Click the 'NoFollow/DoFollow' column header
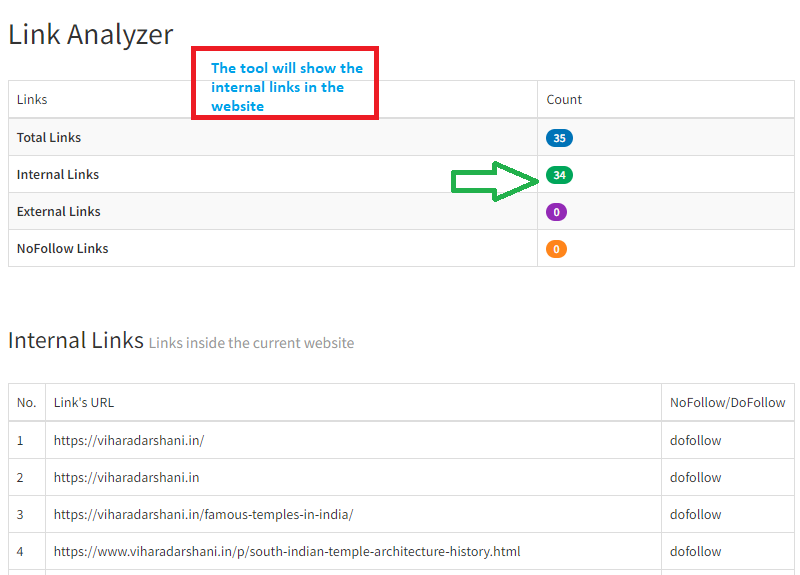This screenshot has width=800, height=575. pos(728,403)
